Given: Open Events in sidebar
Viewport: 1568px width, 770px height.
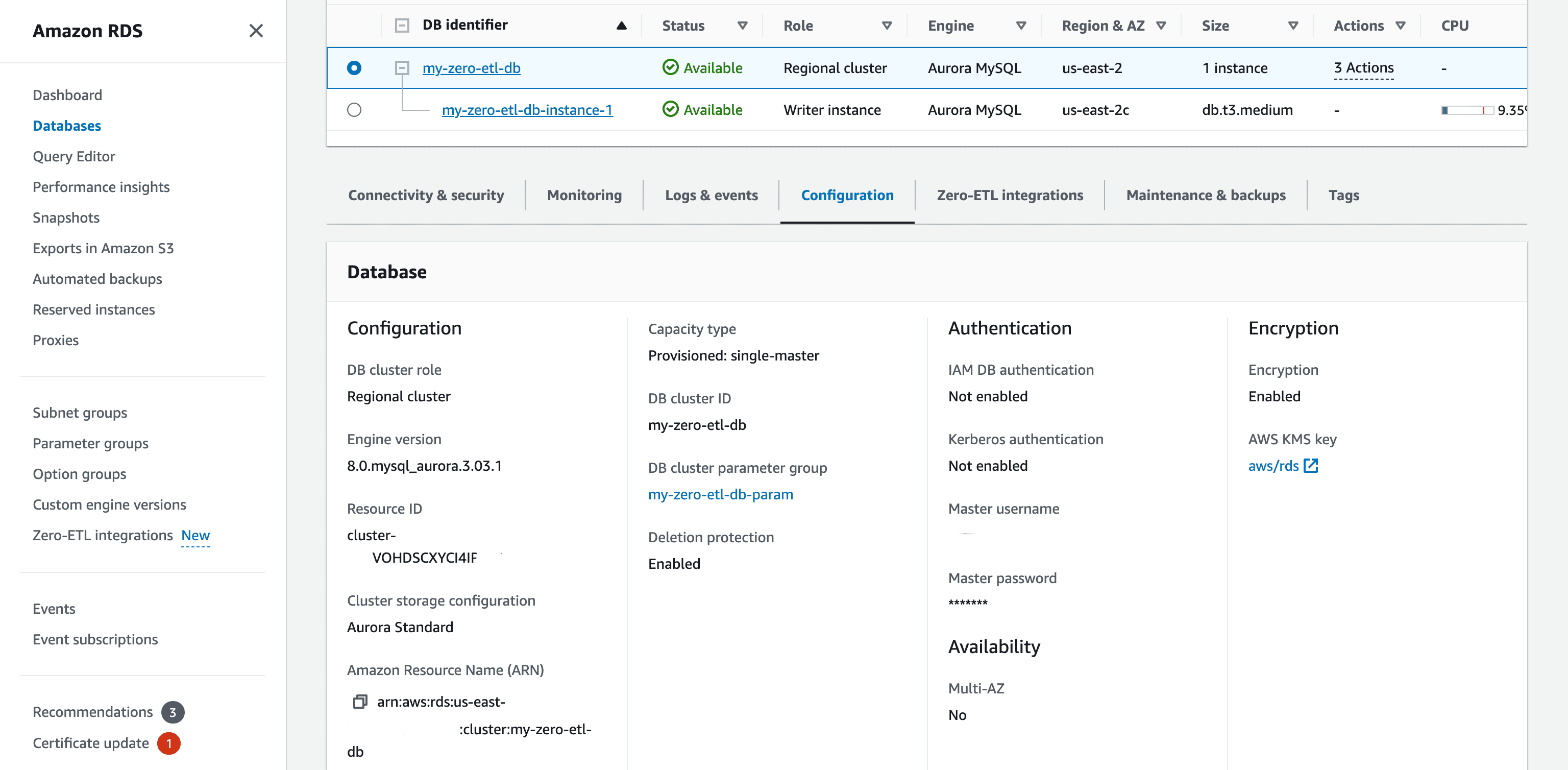Looking at the screenshot, I should point(54,609).
